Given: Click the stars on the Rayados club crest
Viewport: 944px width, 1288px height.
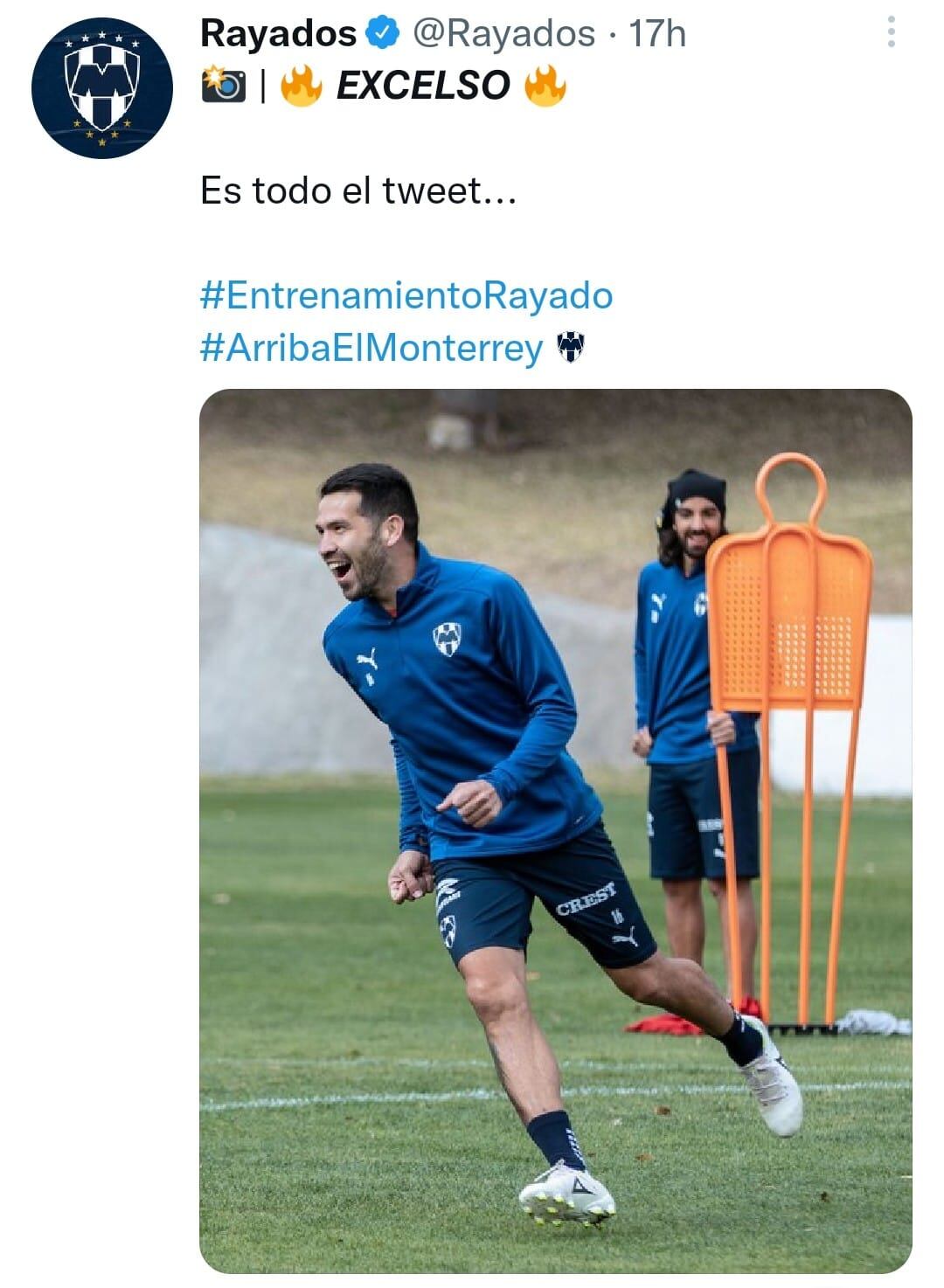Looking at the screenshot, I should pyautogui.click(x=103, y=40).
